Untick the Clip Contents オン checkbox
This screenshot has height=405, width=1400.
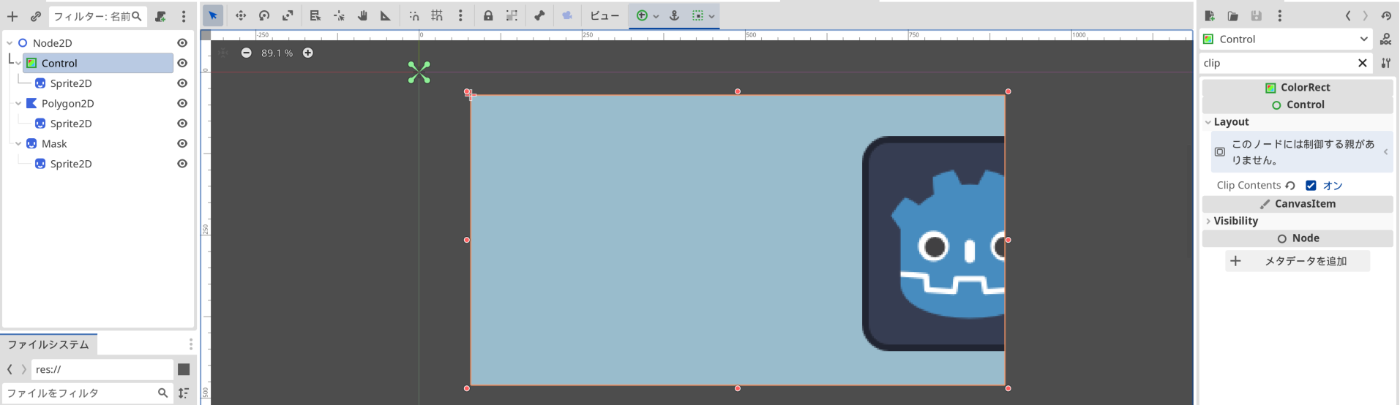point(1311,185)
